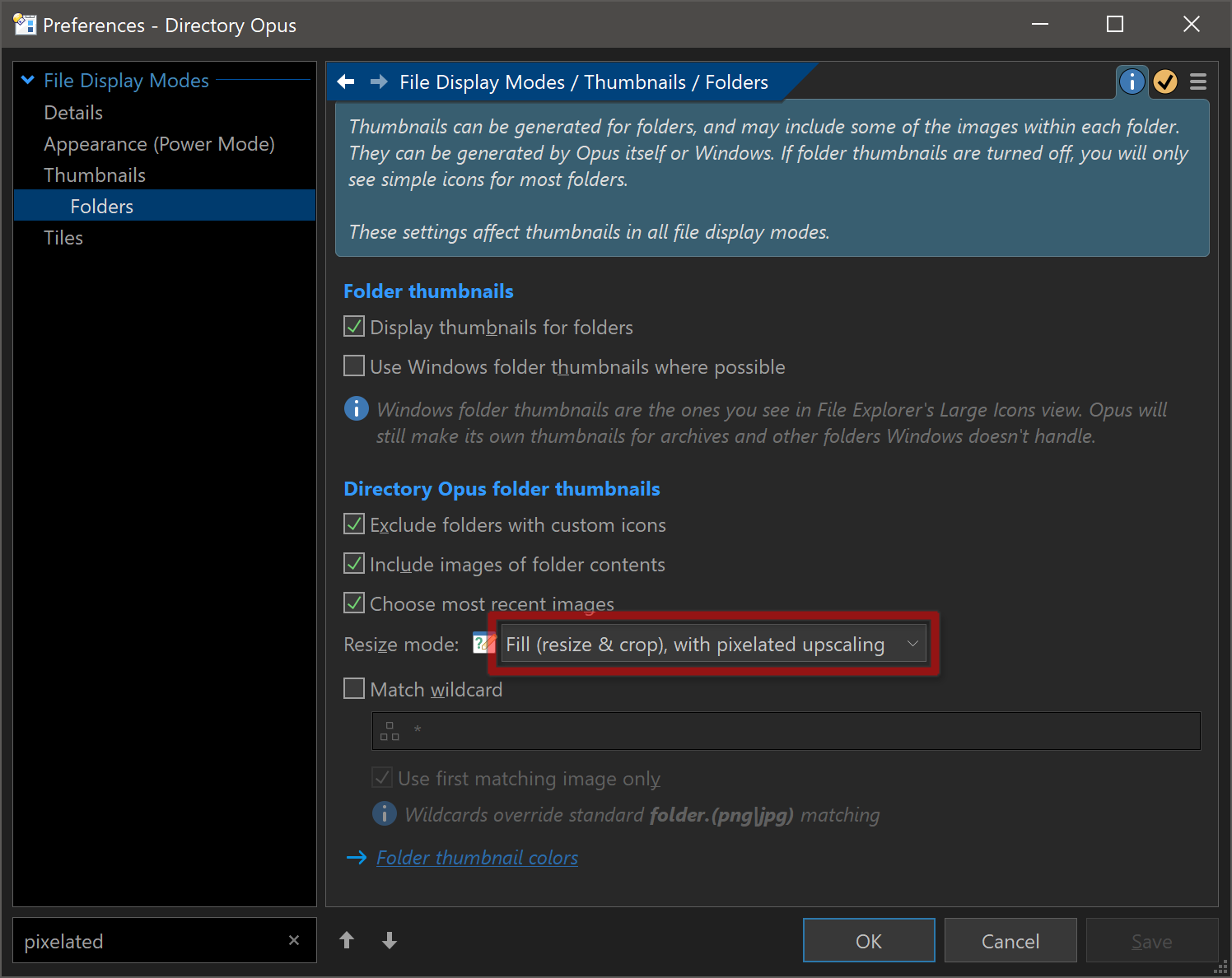Enable the Match wildcard checkbox
The image size is (1232, 978).
354,688
